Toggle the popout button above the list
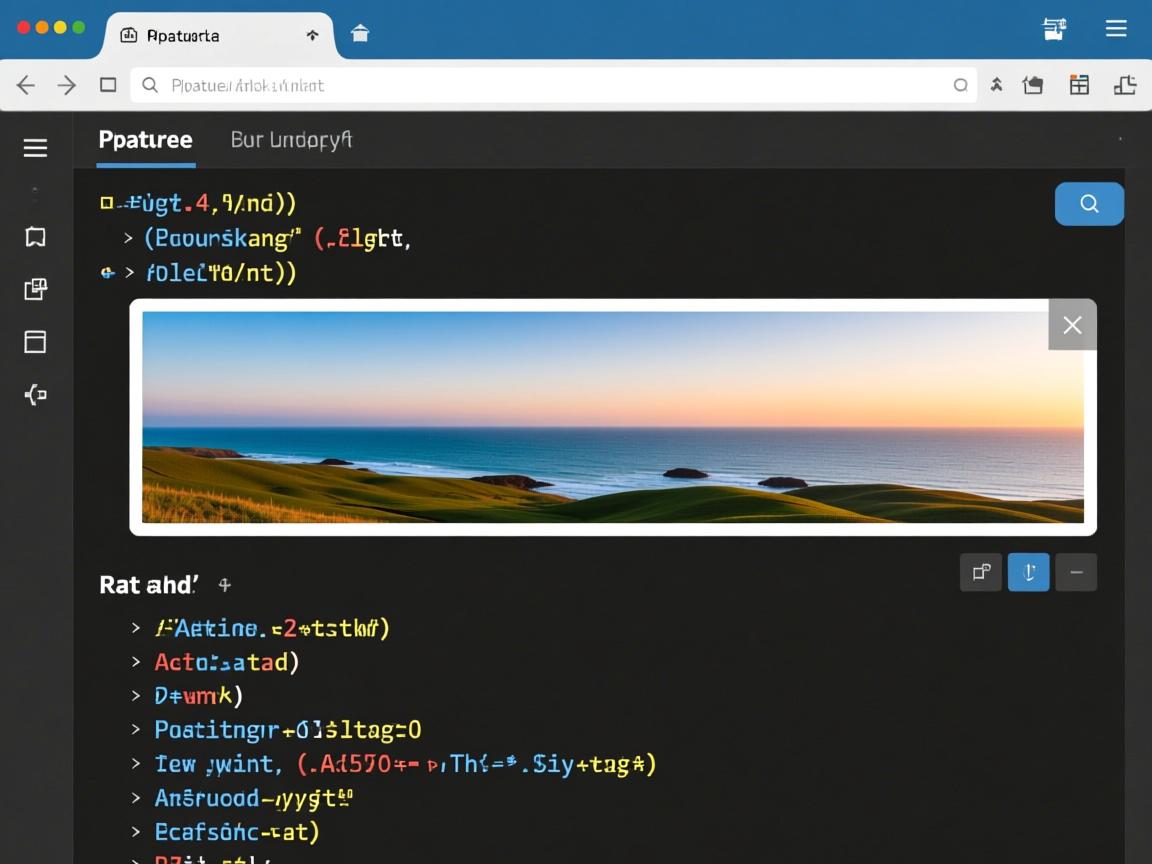This screenshot has height=864, width=1152. pos(981,572)
